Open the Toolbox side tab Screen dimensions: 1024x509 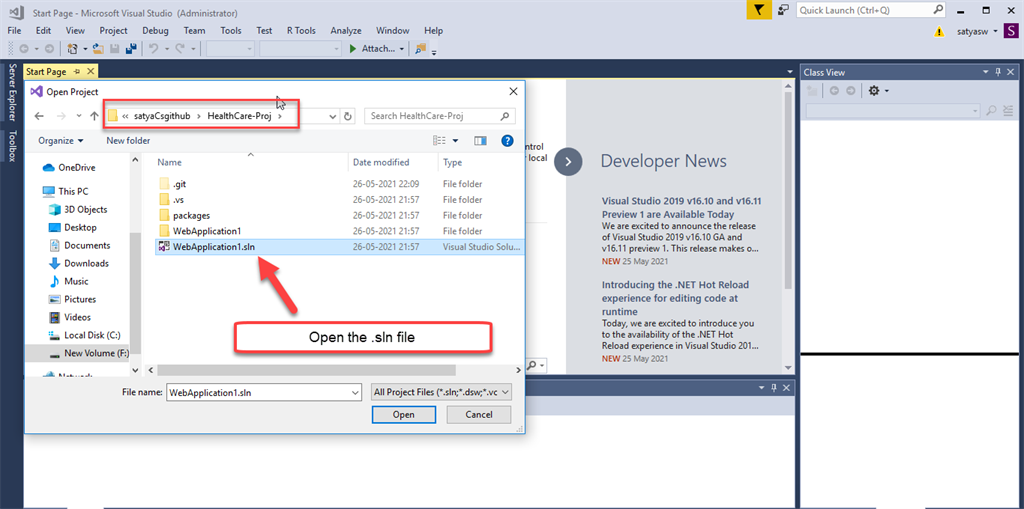[11, 146]
